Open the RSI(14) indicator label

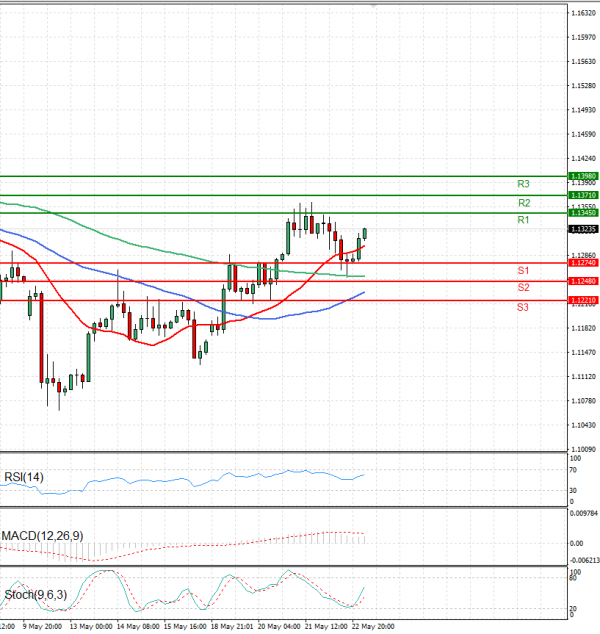point(24,477)
